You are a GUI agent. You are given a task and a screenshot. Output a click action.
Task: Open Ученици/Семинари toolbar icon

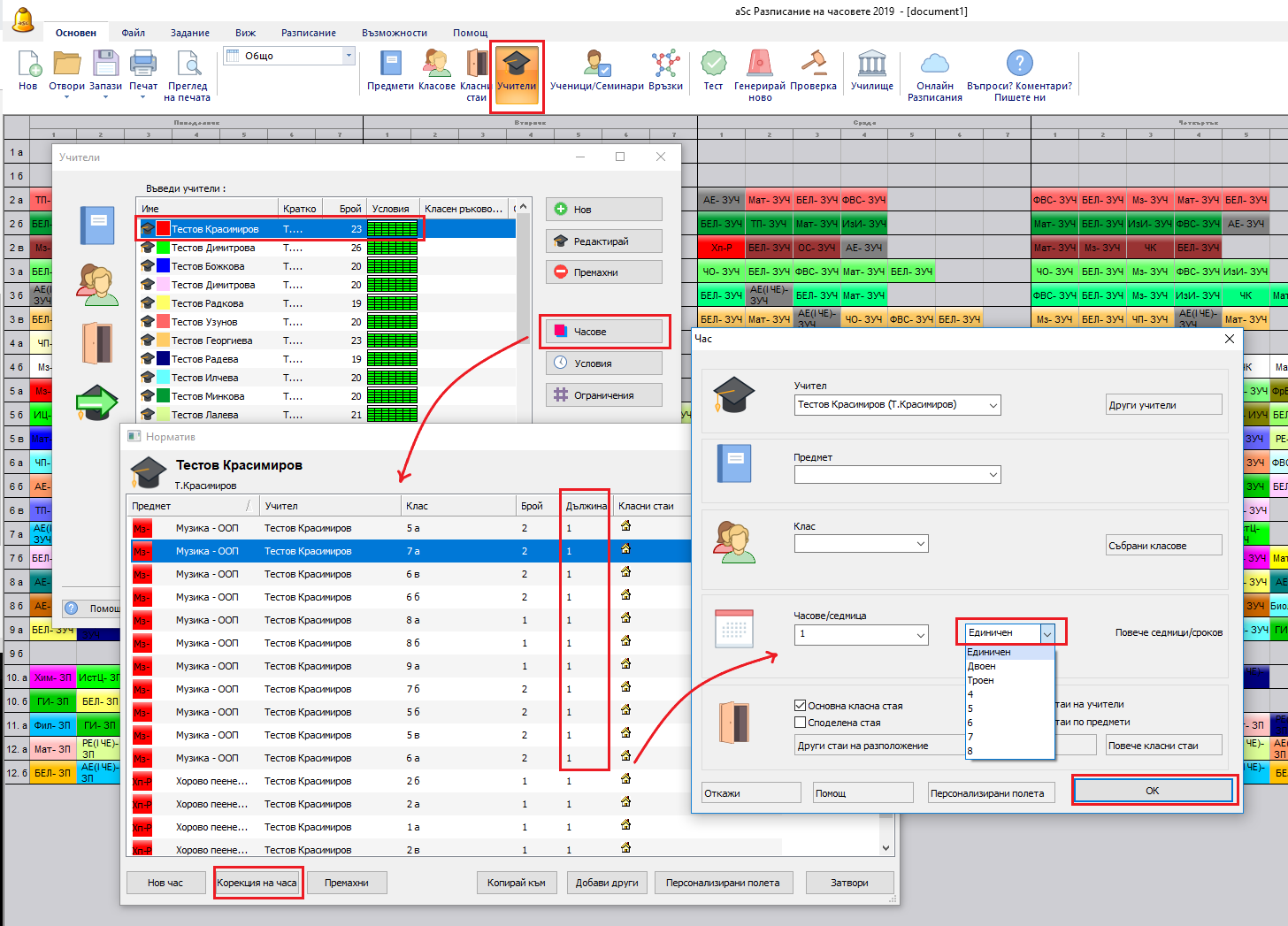[x=597, y=65]
